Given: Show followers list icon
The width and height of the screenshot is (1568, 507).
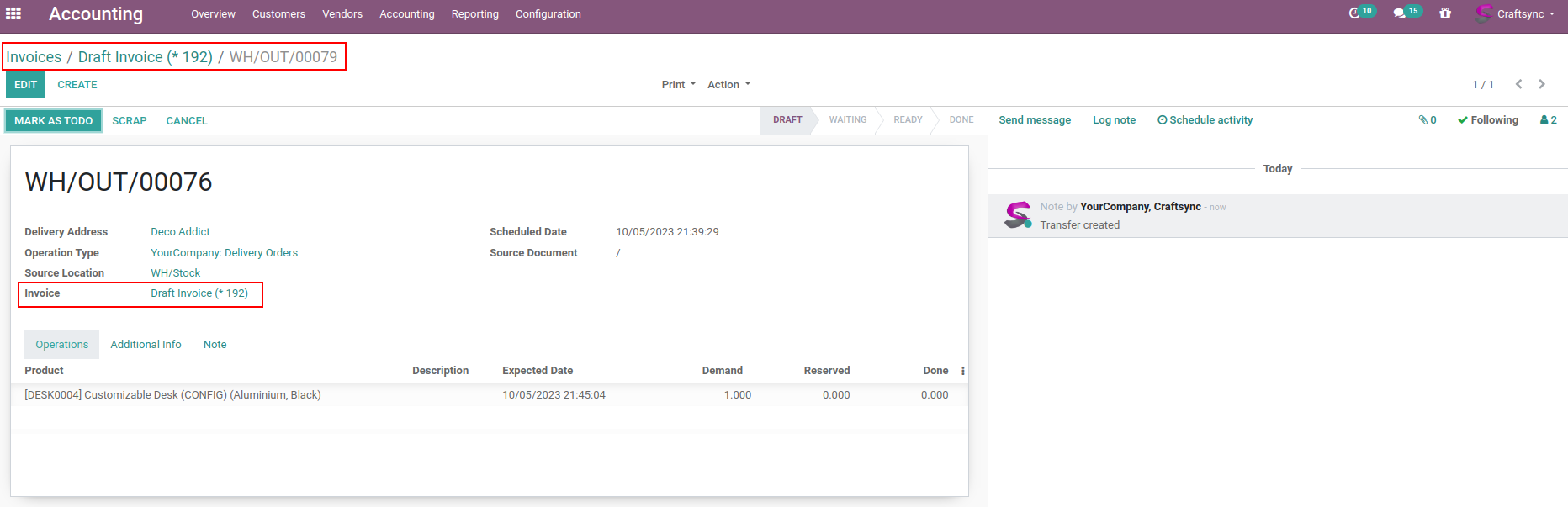Looking at the screenshot, I should pos(1548,120).
